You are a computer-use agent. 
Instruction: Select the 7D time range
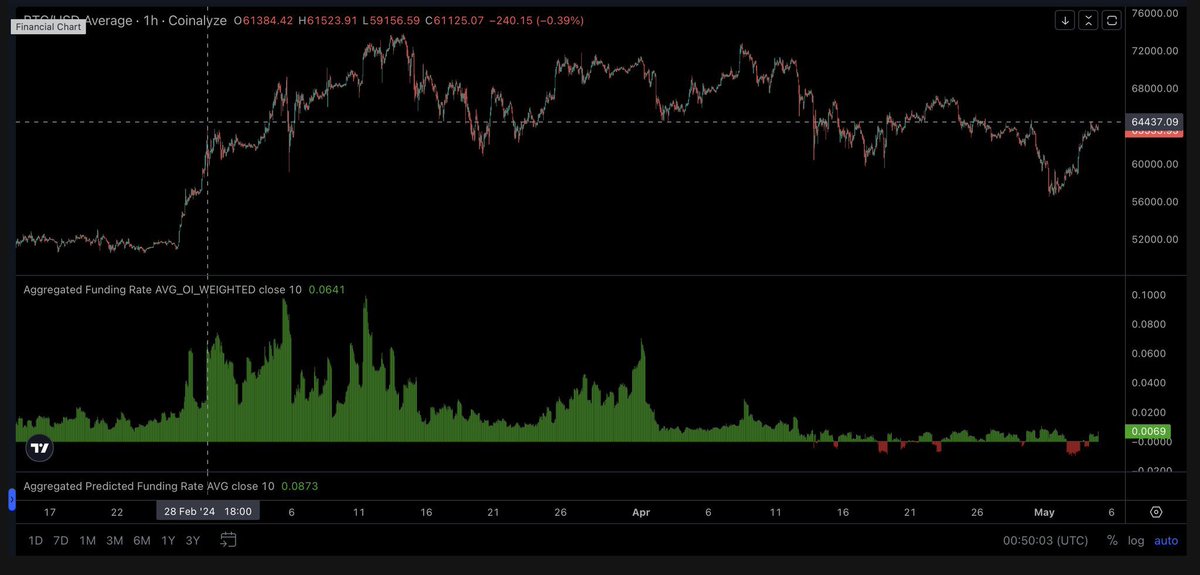61,541
